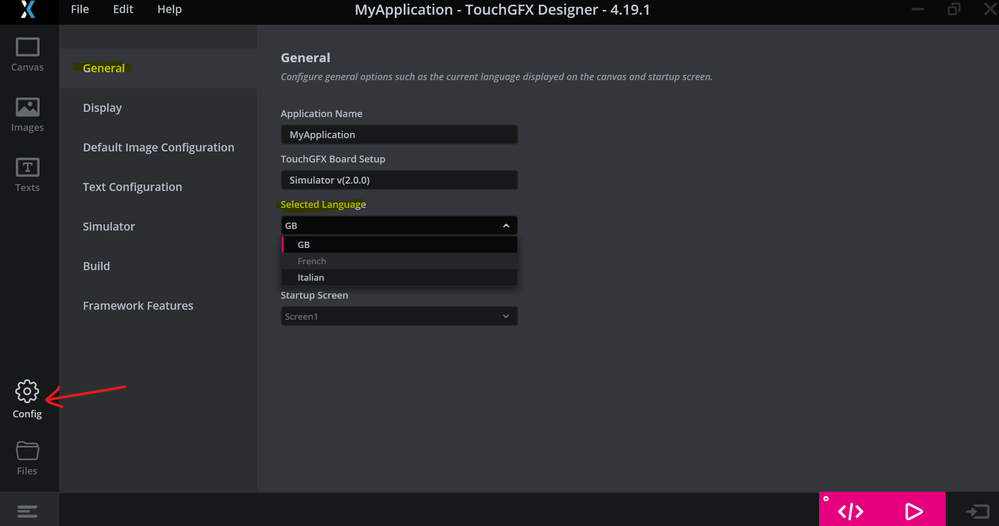Choose French from the language list

click(399, 261)
